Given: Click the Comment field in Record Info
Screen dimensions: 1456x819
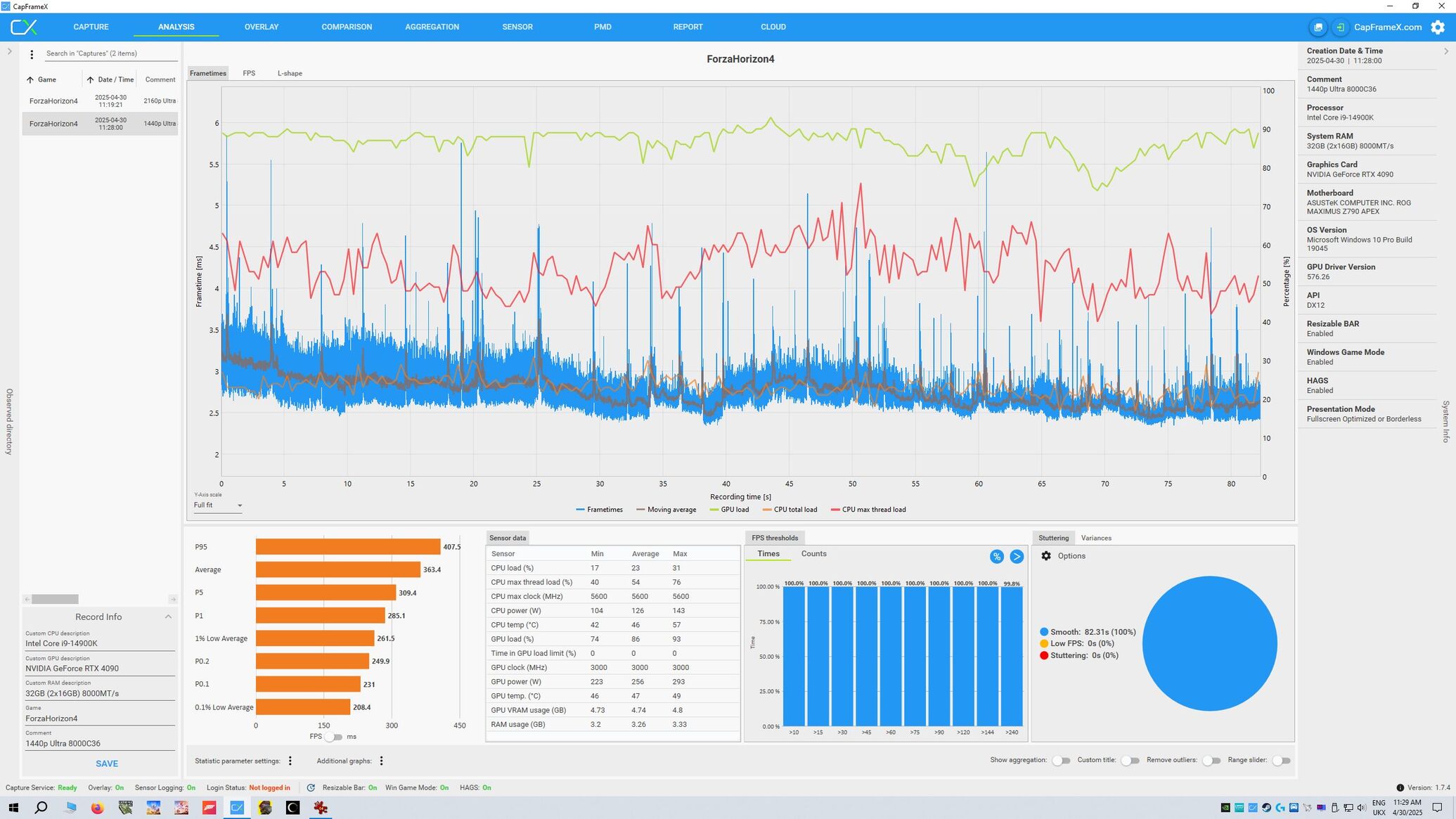Looking at the screenshot, I should tap(99, 743).
